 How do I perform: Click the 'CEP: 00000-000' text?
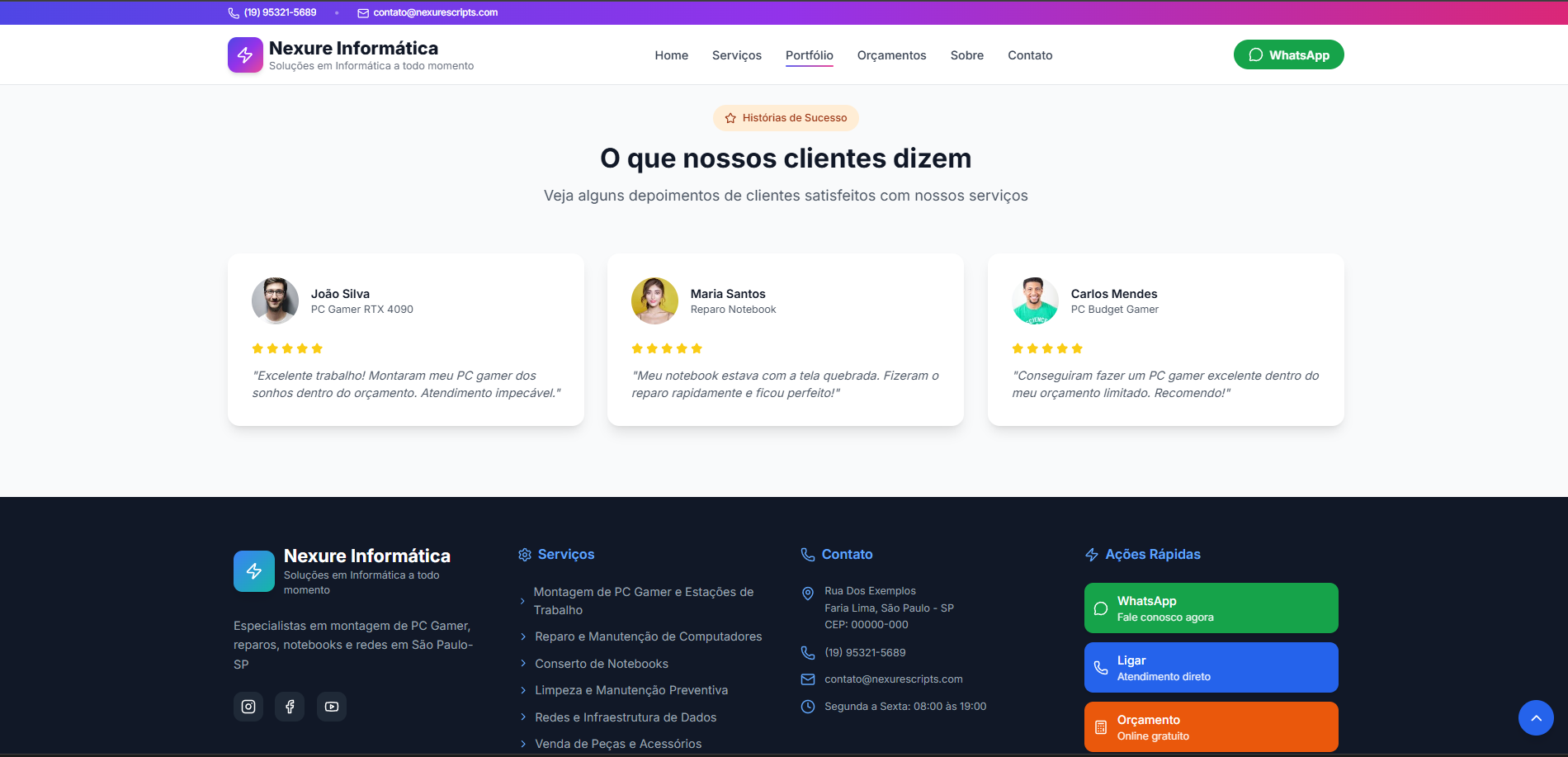pyautogui.click(x=867, y=625)
